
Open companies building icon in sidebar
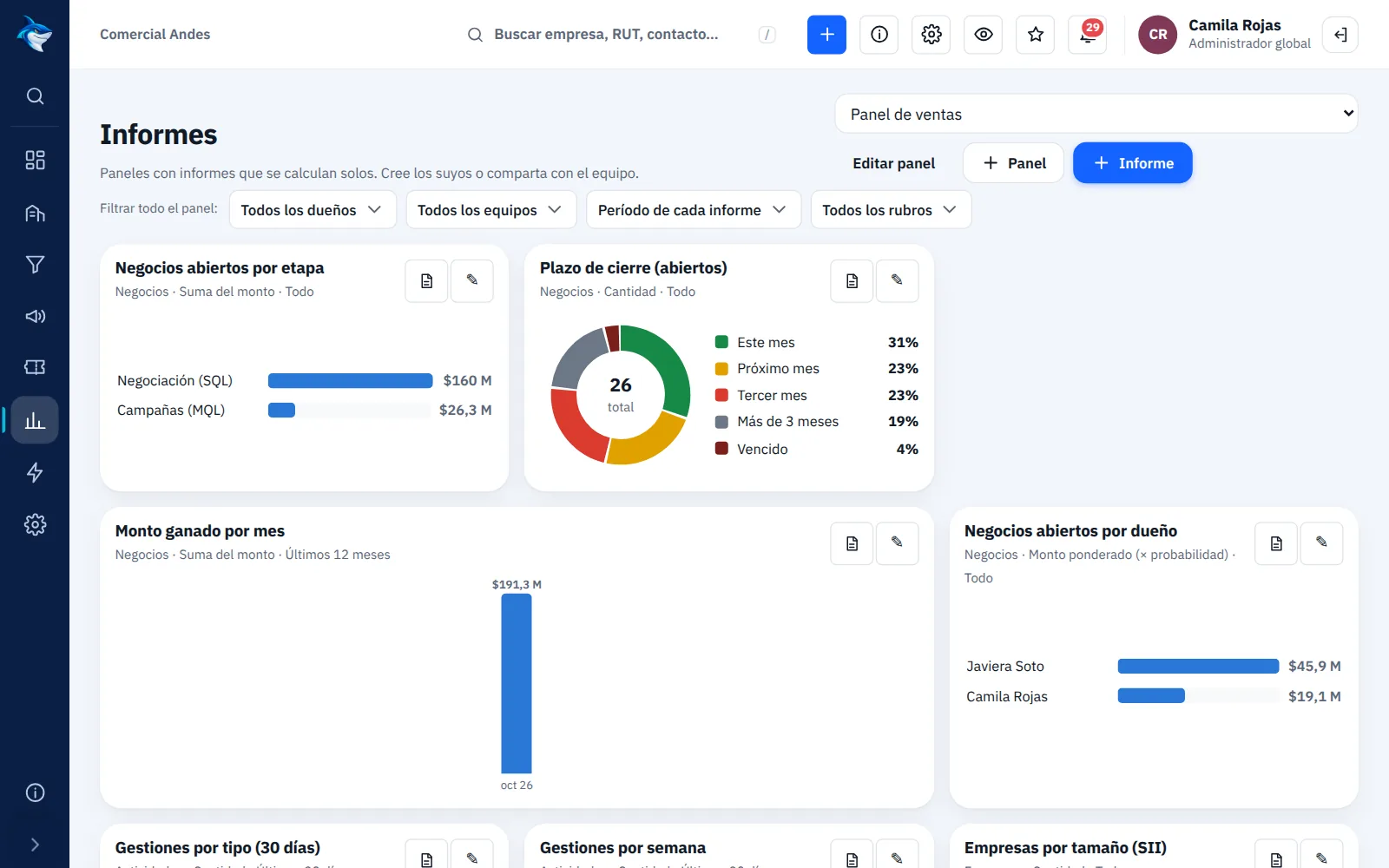pyautogui.click(x=35, y=213)
